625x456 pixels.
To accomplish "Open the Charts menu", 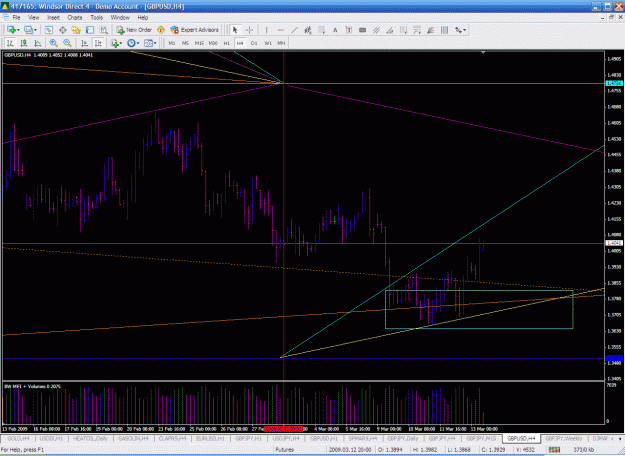I will 75,18.
